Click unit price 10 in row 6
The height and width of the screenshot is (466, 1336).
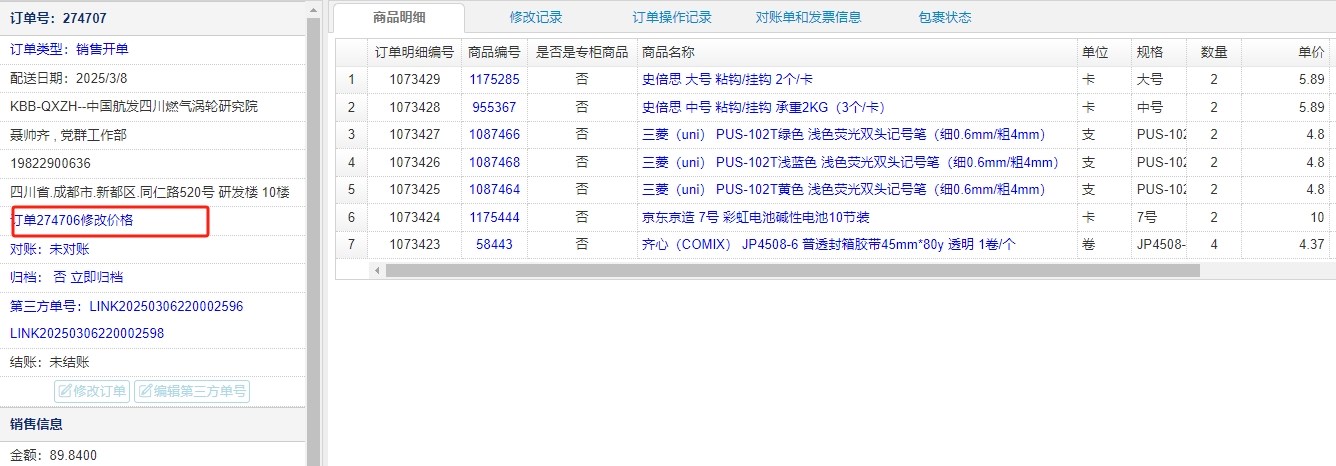[1317, 217]
